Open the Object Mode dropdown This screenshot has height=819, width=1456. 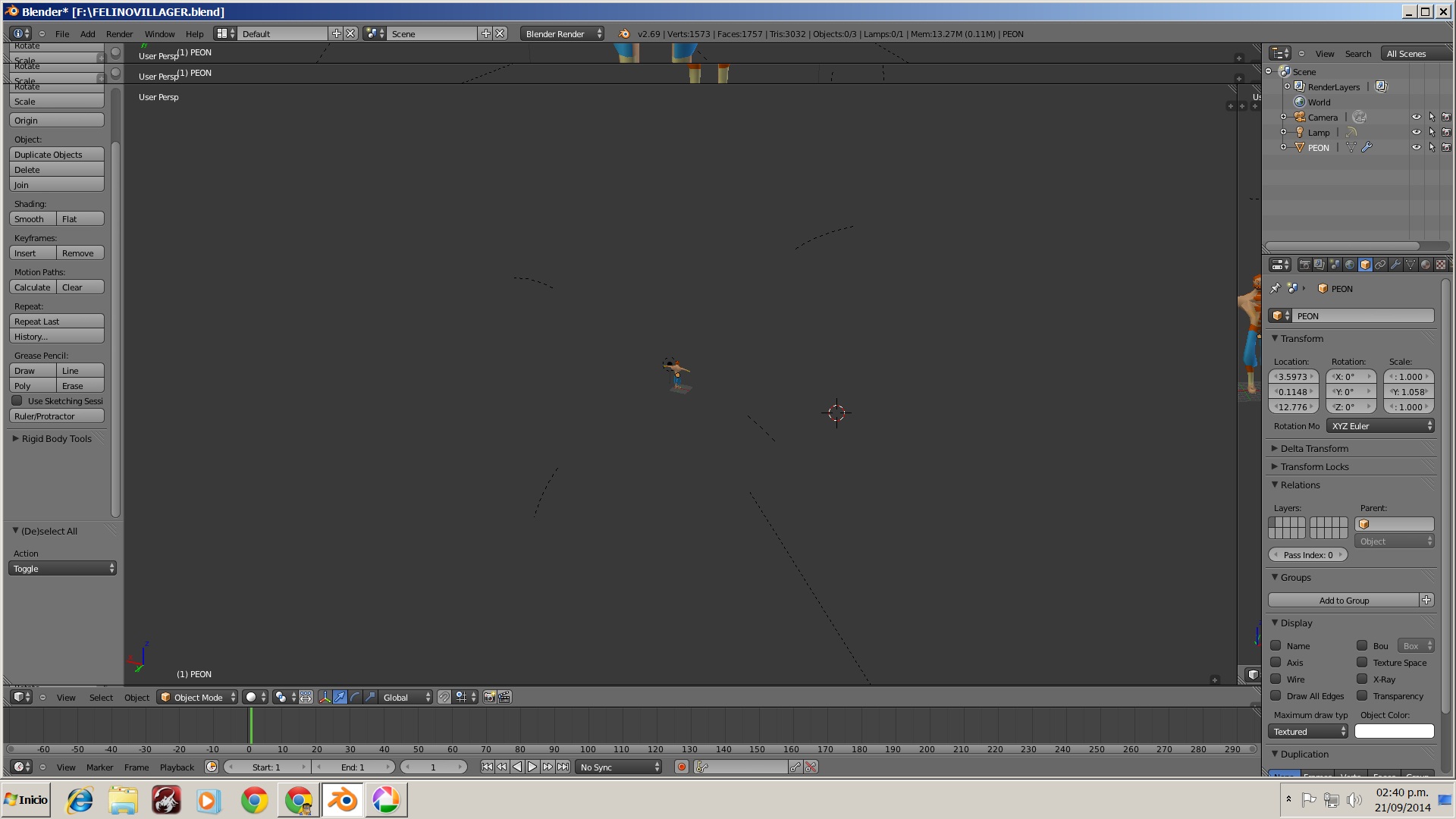[197, 697]
